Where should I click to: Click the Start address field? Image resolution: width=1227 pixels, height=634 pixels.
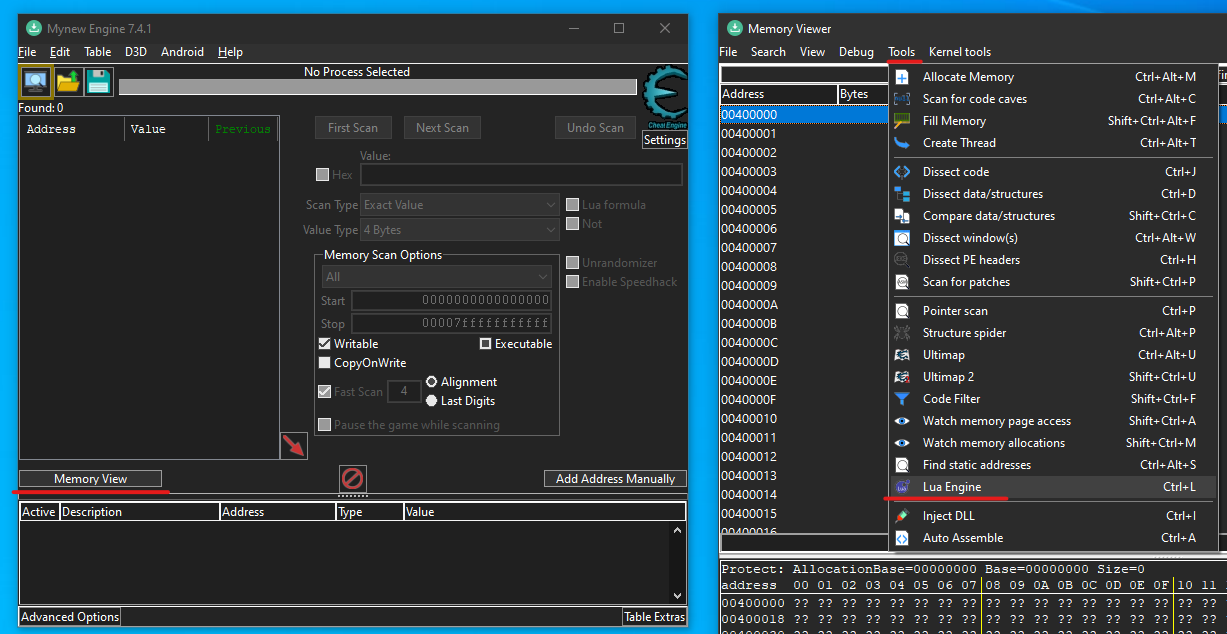(x=451, y=300)
